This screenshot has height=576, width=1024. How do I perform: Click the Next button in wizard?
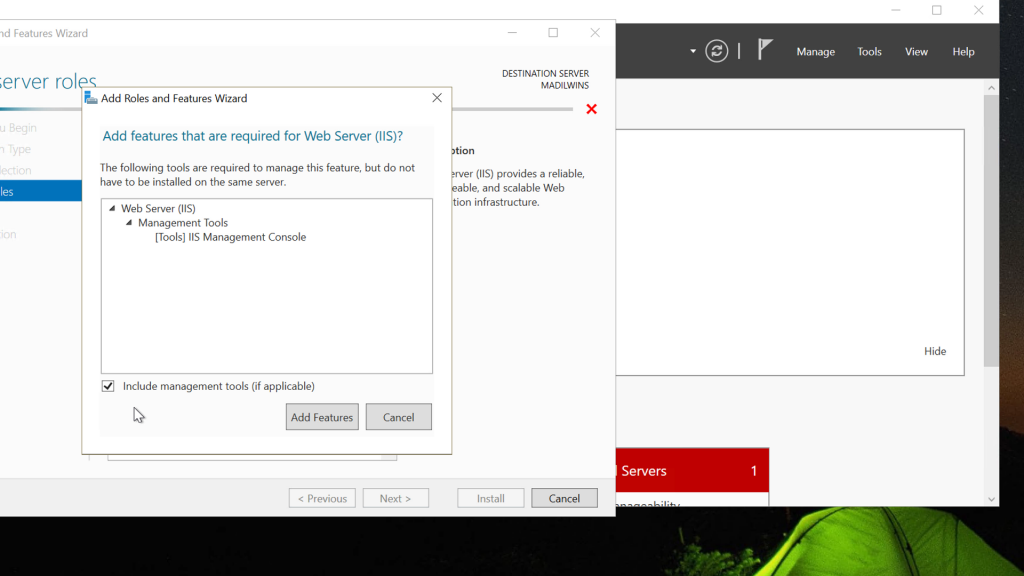396,498
